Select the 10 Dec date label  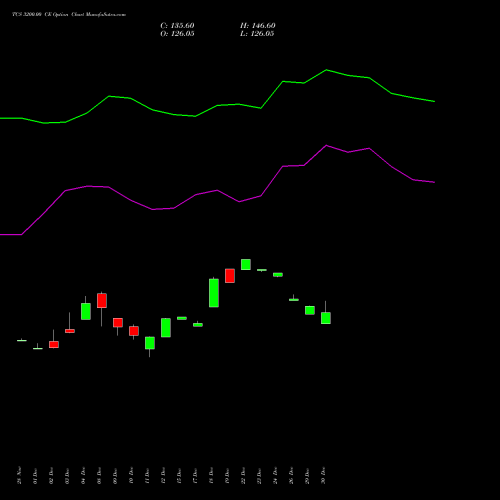click(x=131, y=475)
